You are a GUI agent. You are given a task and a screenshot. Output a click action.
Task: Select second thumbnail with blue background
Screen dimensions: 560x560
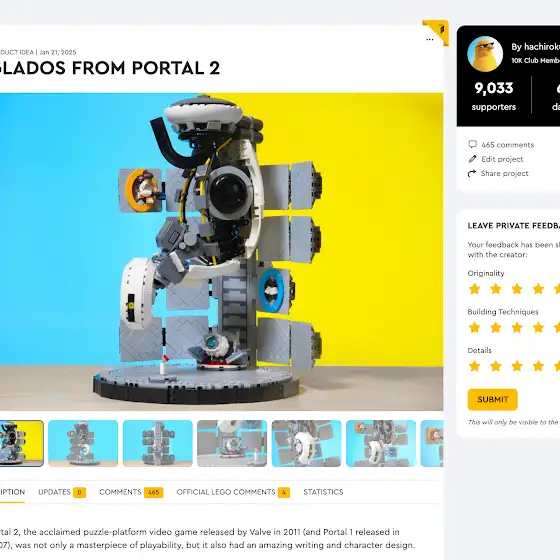[83, 443]
